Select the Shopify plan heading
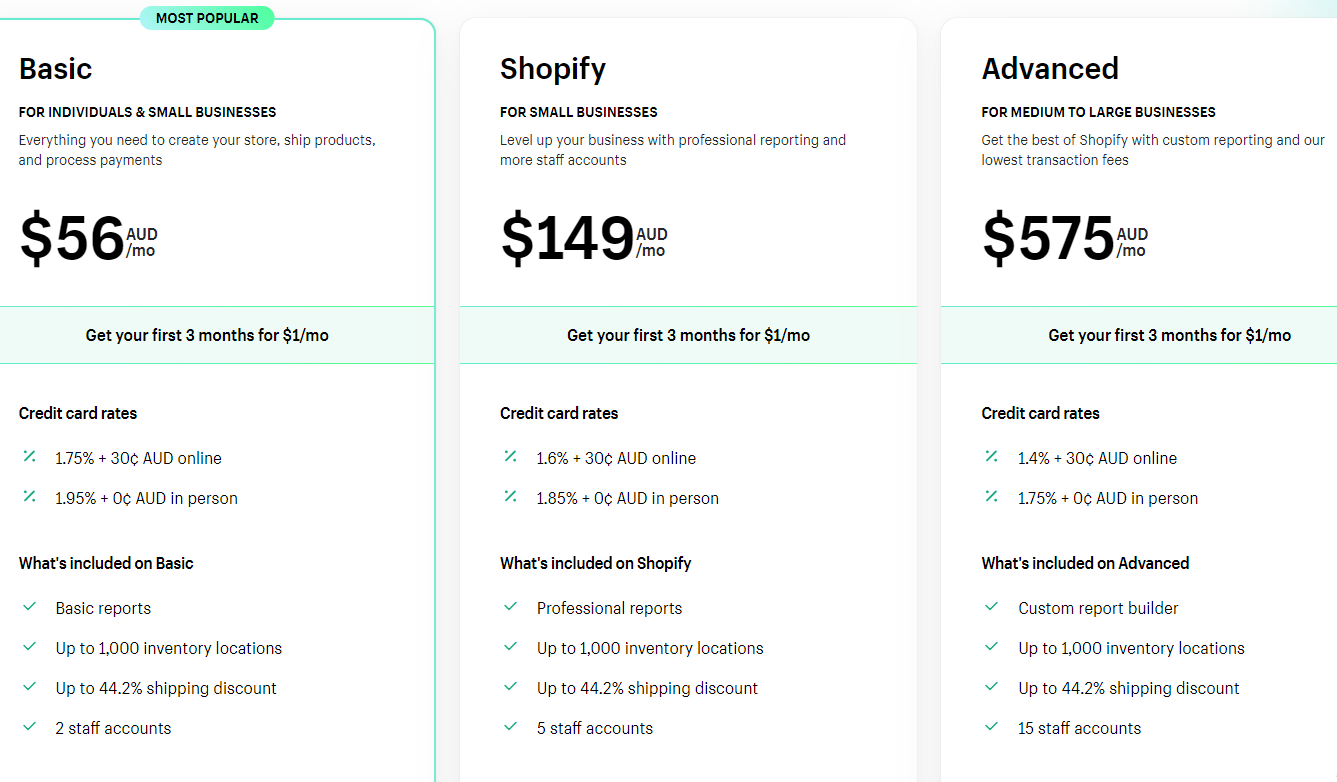 coord(553,69)
